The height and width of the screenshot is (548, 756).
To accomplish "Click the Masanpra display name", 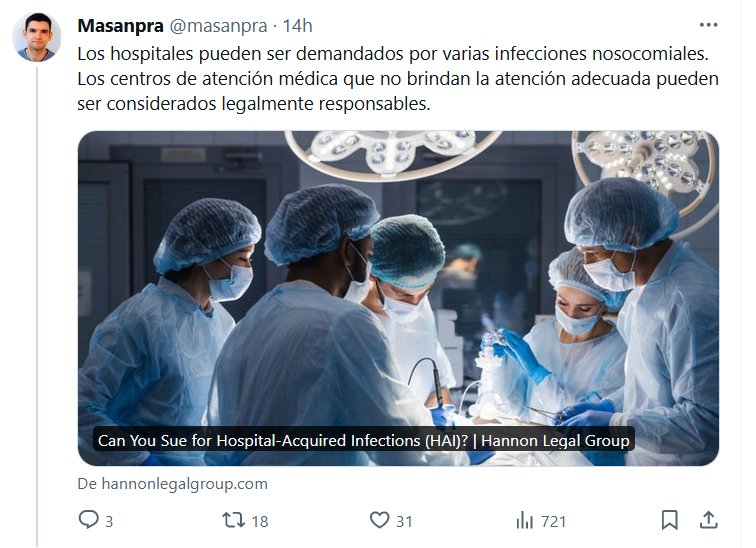I will (121, 26).
